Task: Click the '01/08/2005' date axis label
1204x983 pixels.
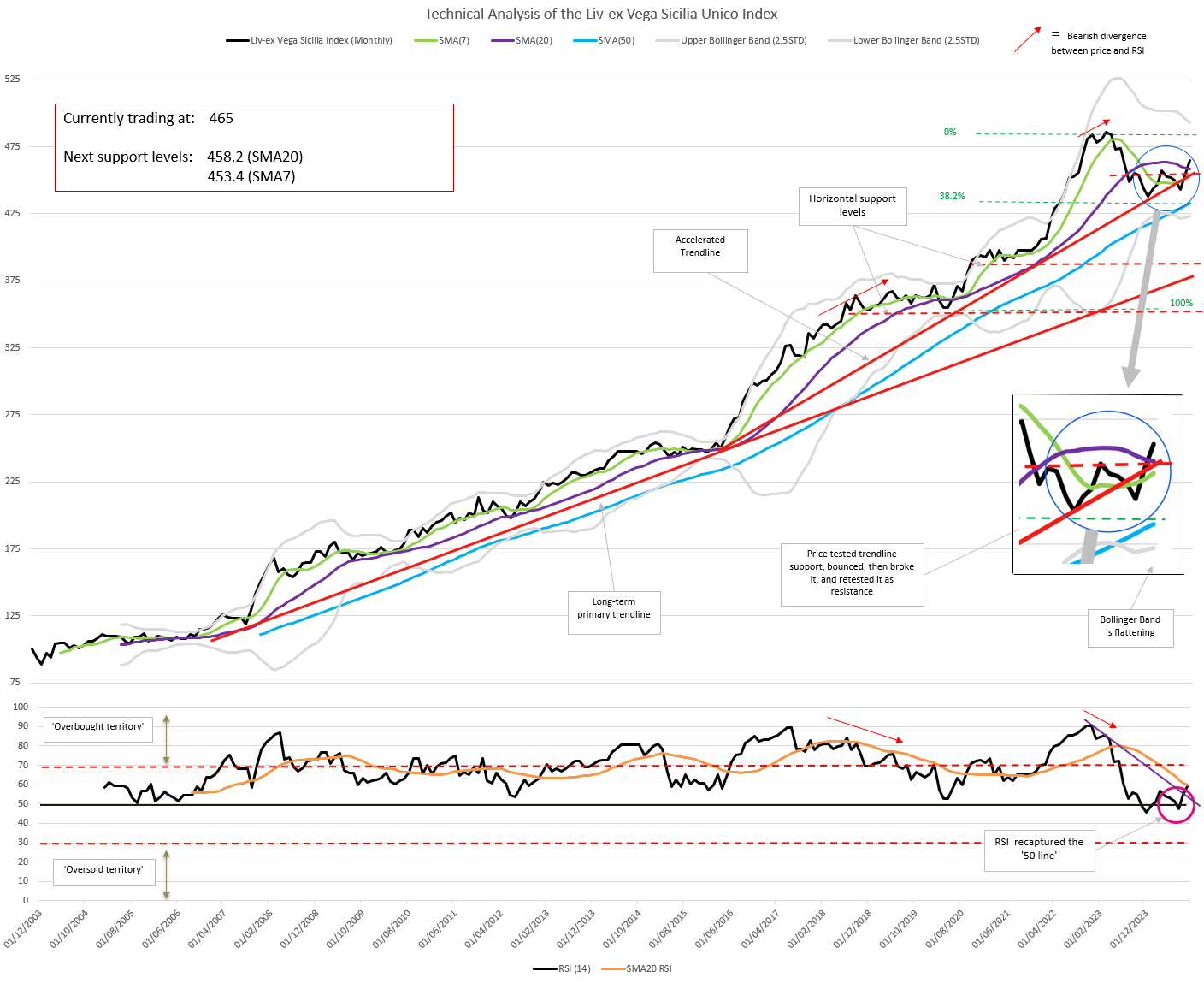Action: tap(115, 928)
